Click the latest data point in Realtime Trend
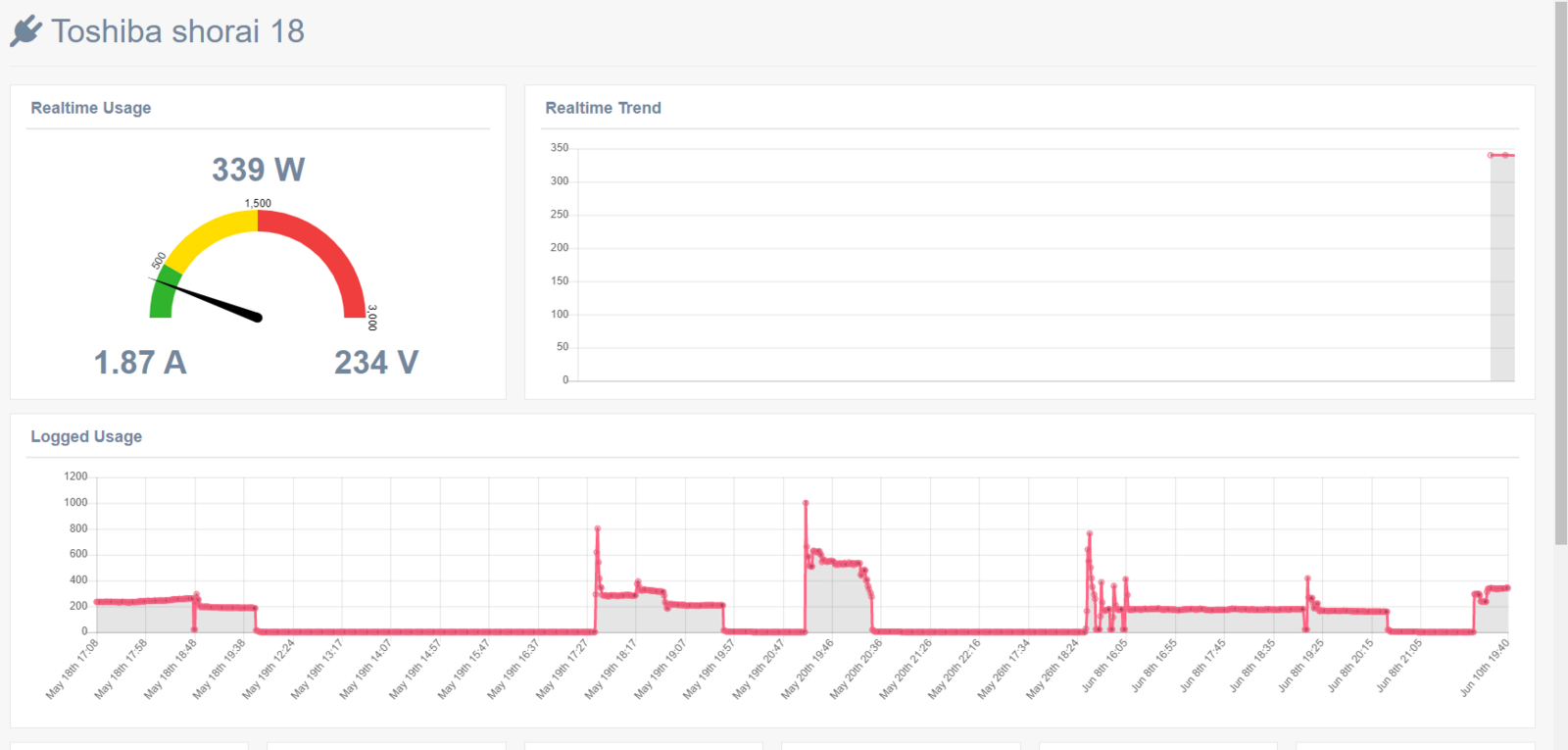 pyautogui.click(x=1505, y=155)
